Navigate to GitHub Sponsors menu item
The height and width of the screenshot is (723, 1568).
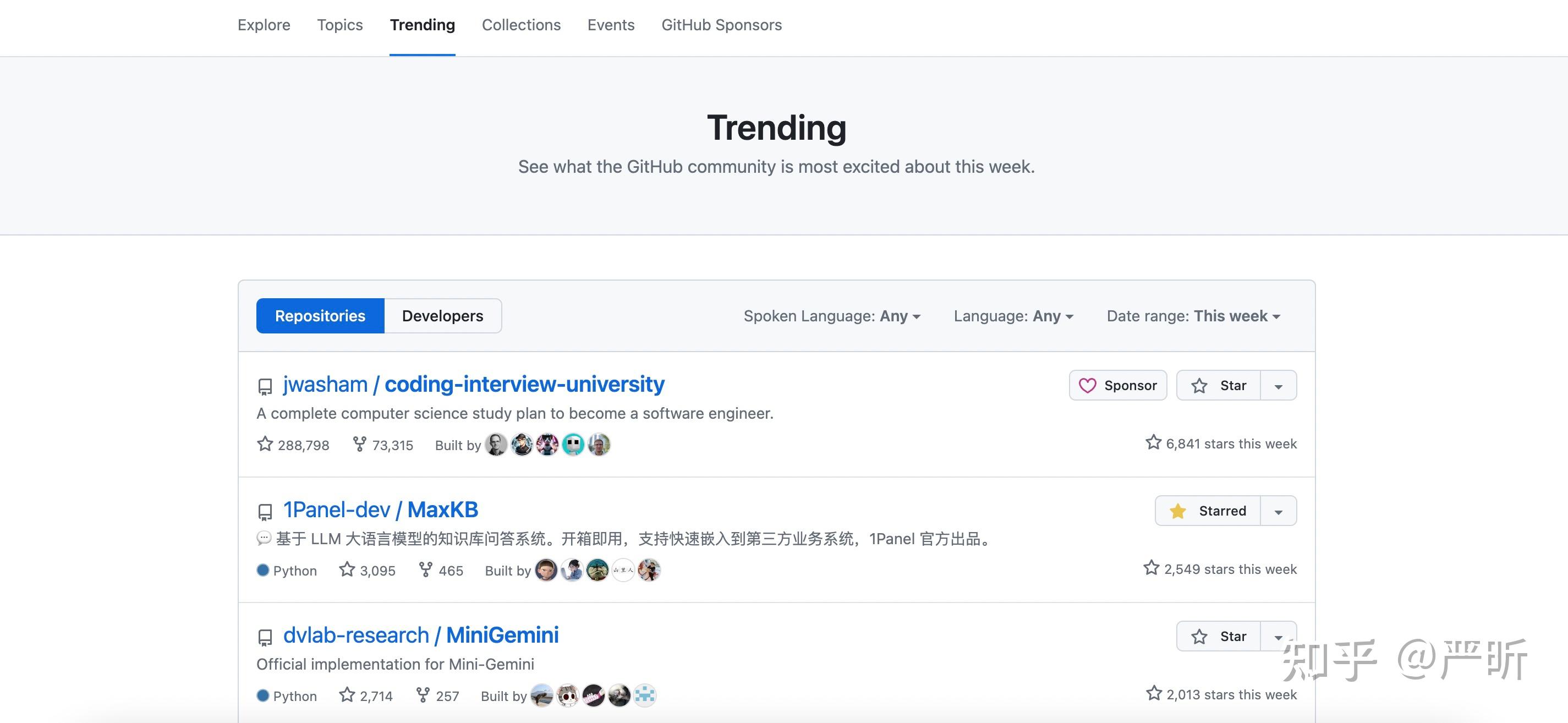coord(721,25)
